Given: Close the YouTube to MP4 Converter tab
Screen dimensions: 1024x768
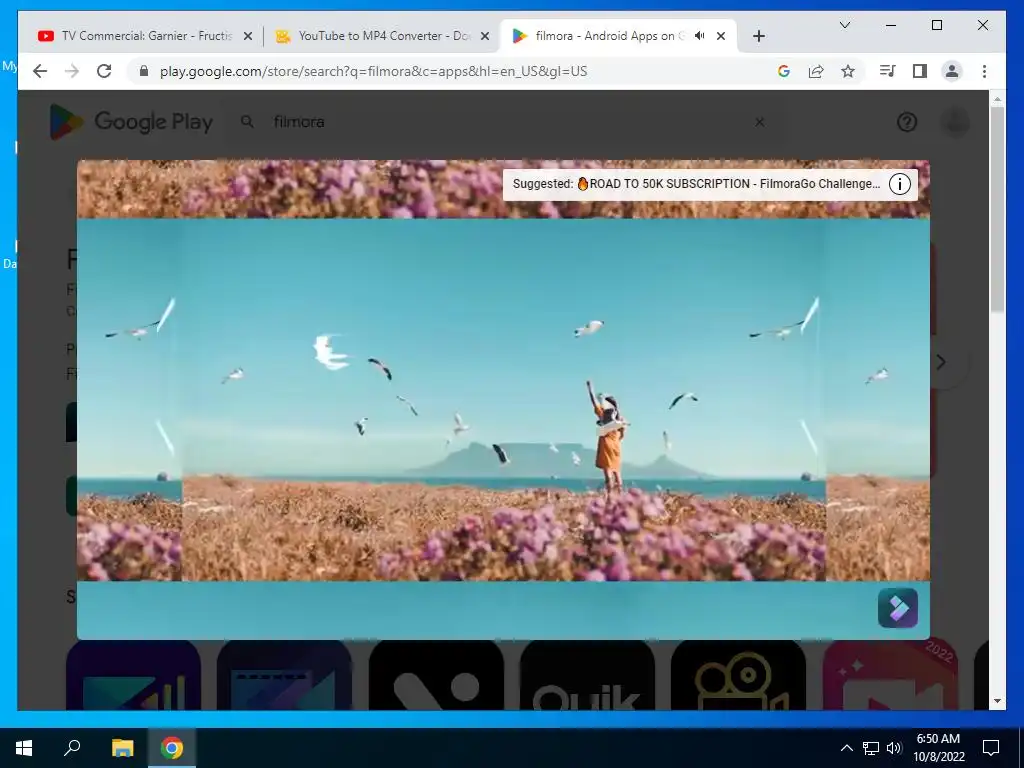Looking at the screenshot, I should pyautogui.click(x=485, y=37).
